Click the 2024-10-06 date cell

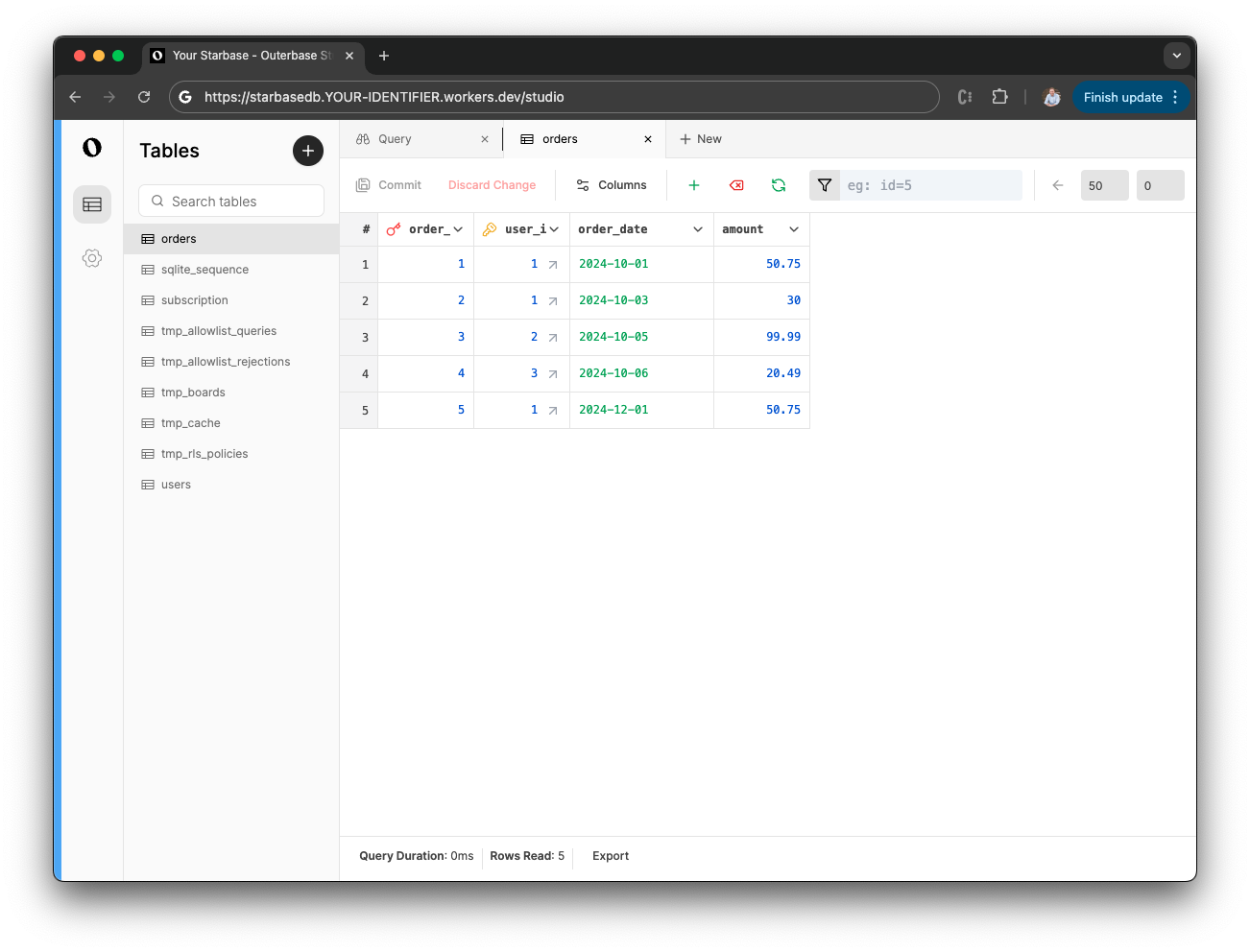pyautogui.click(x=641, y=373)
